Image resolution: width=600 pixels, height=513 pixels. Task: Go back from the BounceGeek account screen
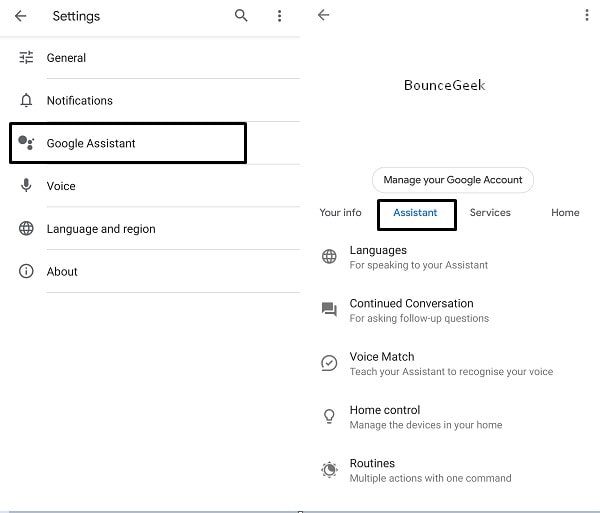coord(323,15)
